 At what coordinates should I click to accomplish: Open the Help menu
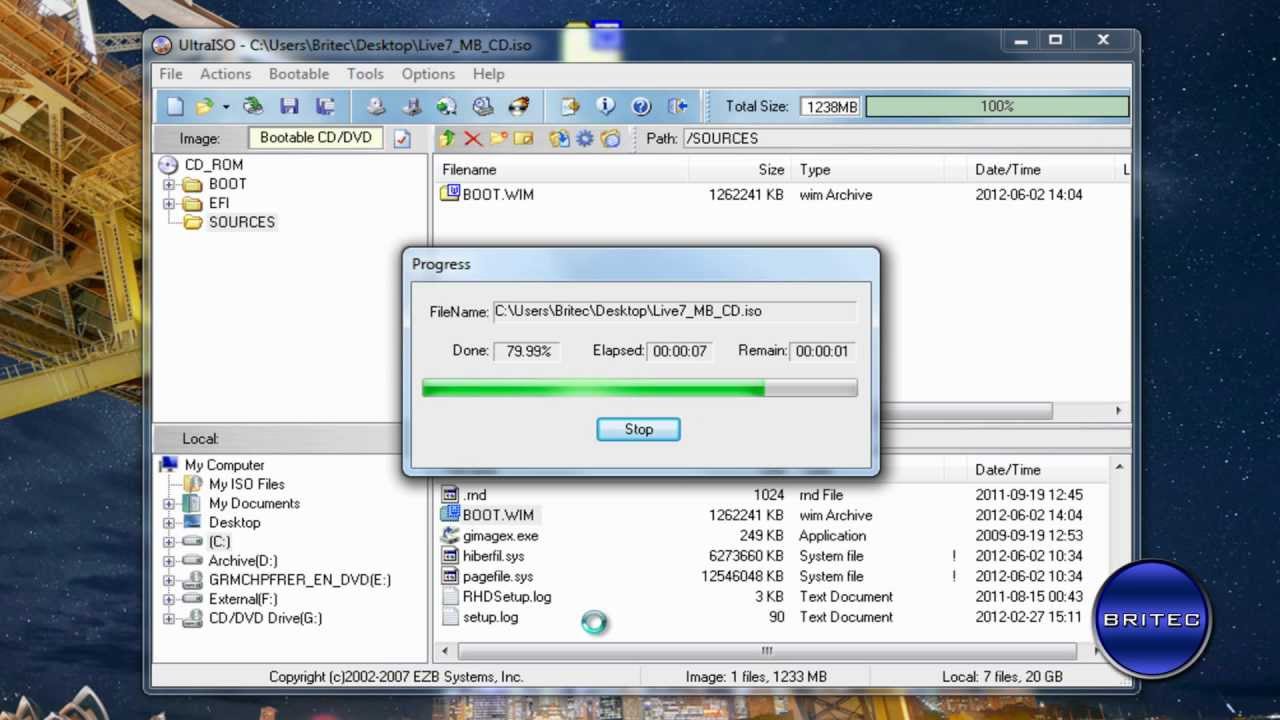point(488,74)
